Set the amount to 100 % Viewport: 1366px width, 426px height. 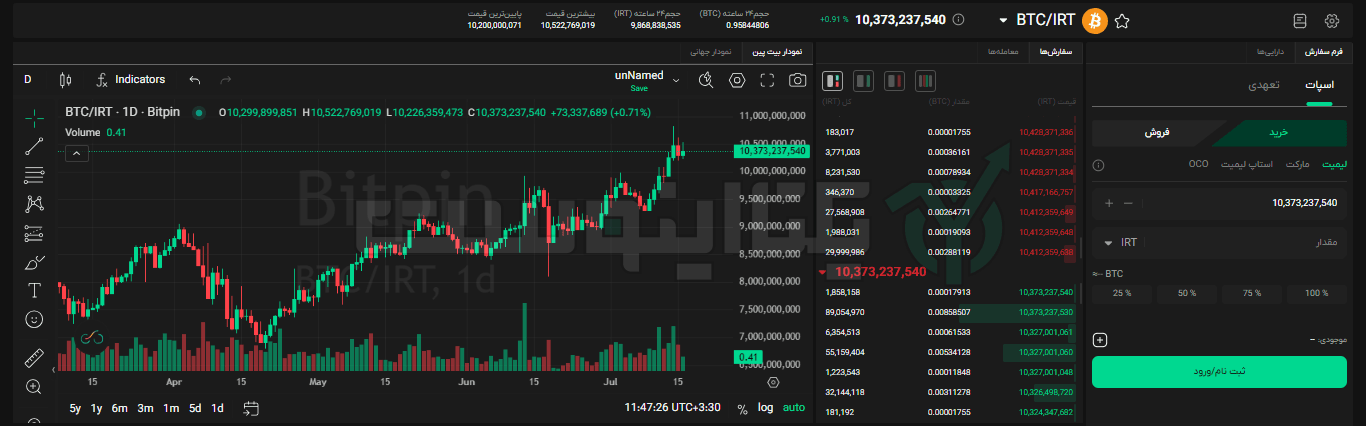click(x=1318, y=294)
